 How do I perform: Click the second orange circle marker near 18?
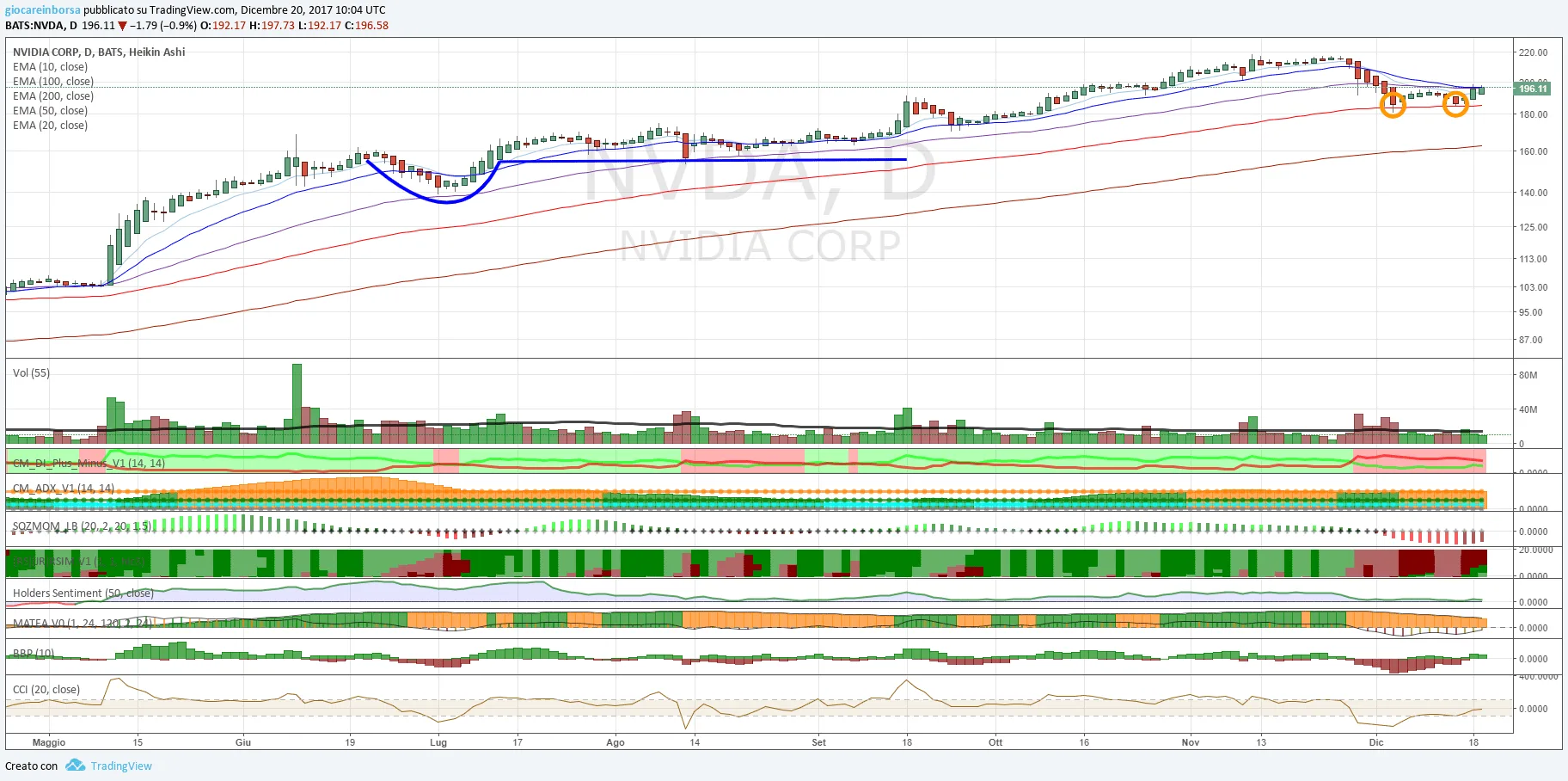pos(1455,104)
